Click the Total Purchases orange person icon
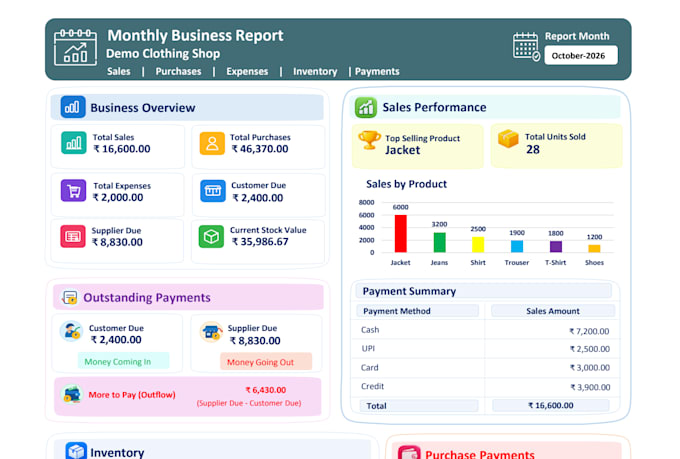 pos(212,143)
